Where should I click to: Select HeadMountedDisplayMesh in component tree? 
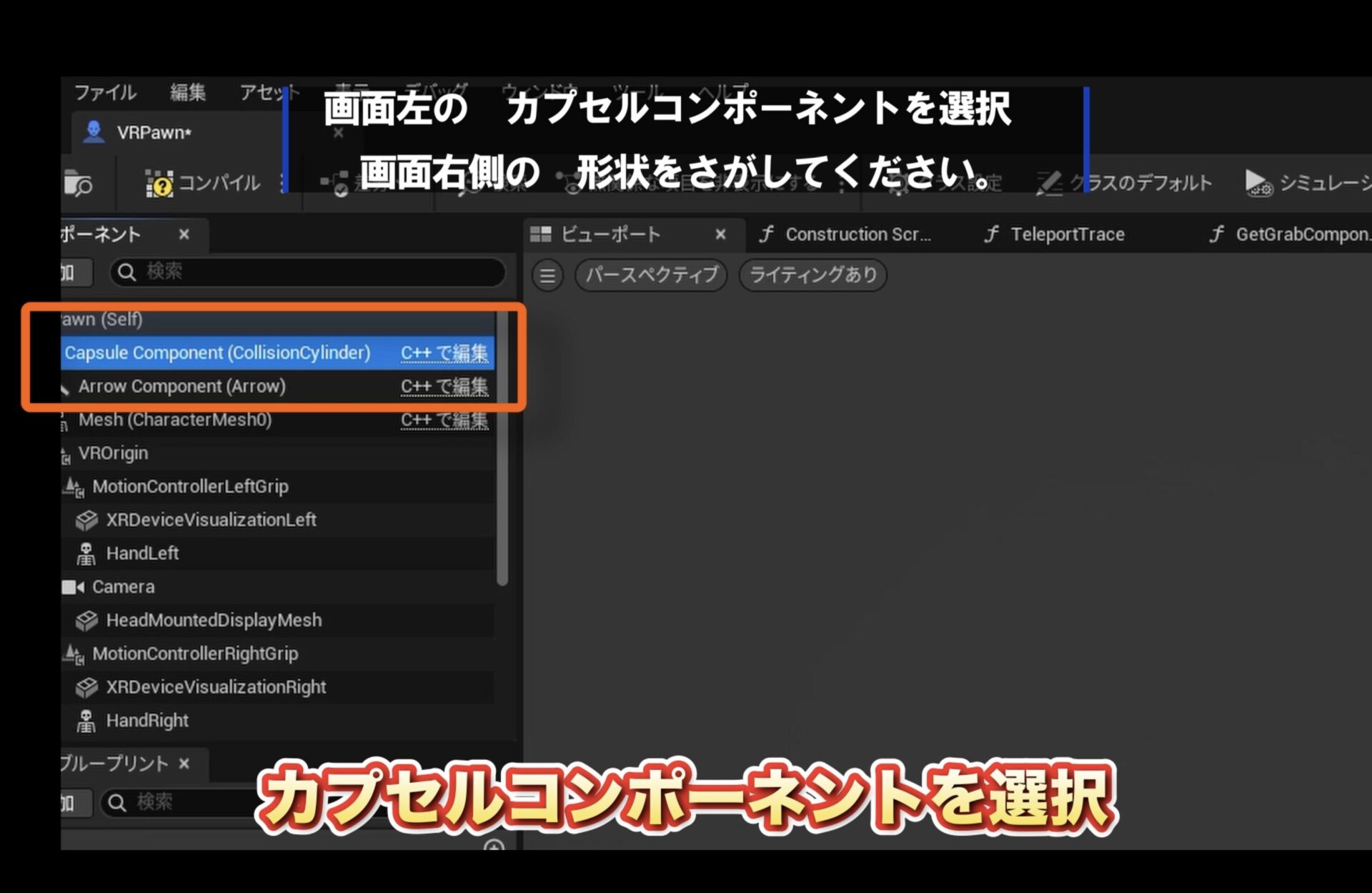tap(214, 621)
